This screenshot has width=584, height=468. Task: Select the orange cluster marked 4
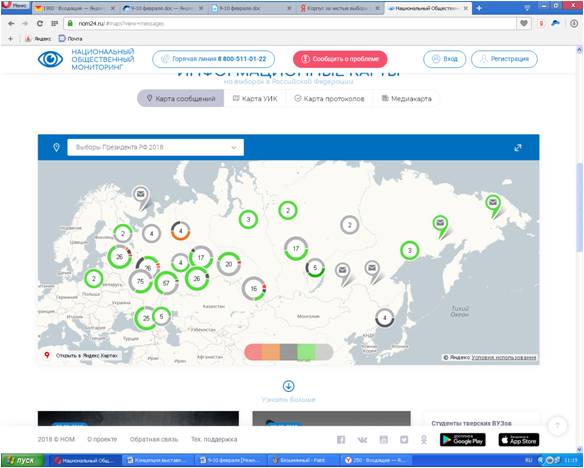tap(181, 231)
